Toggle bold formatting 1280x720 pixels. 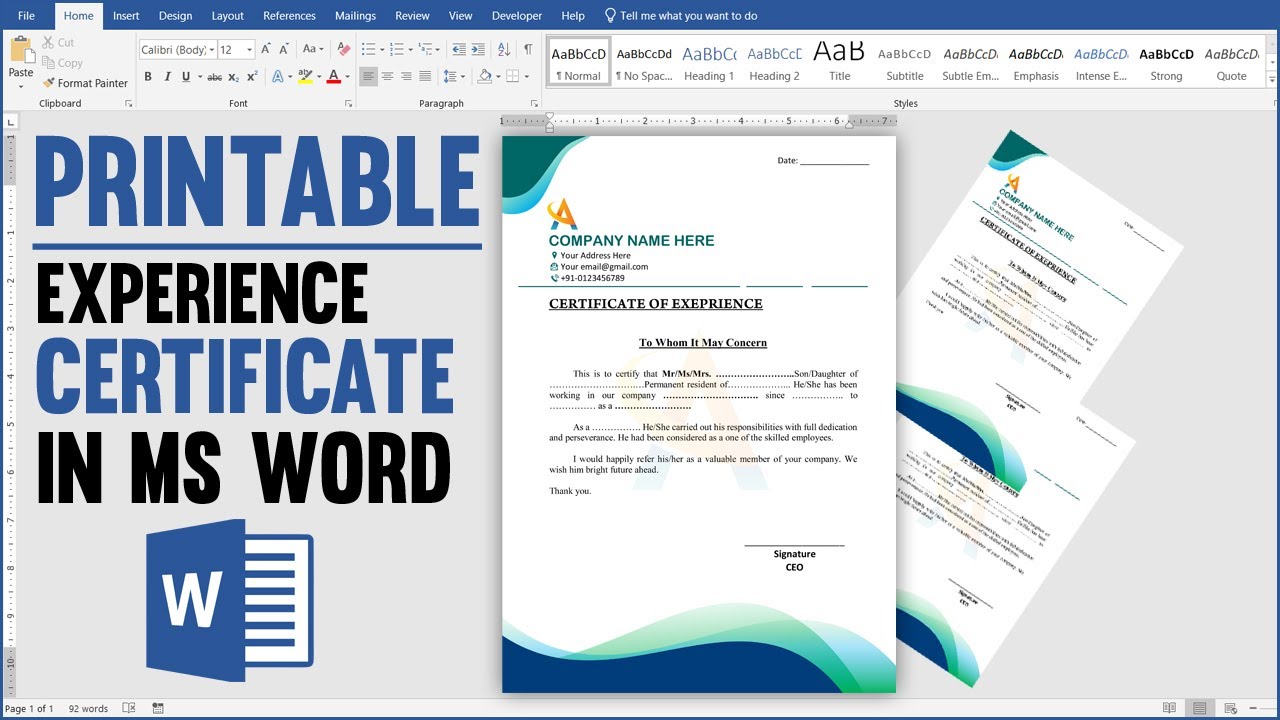pyautogui.click(x=148, y=77)
